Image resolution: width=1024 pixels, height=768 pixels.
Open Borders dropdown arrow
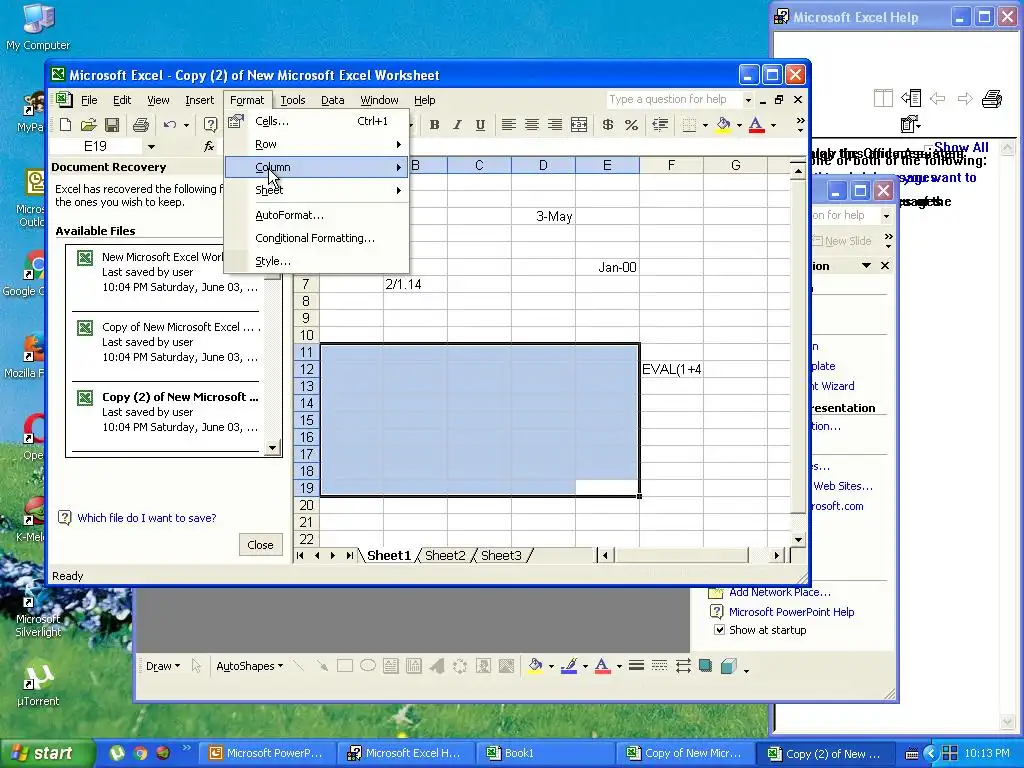705,125
